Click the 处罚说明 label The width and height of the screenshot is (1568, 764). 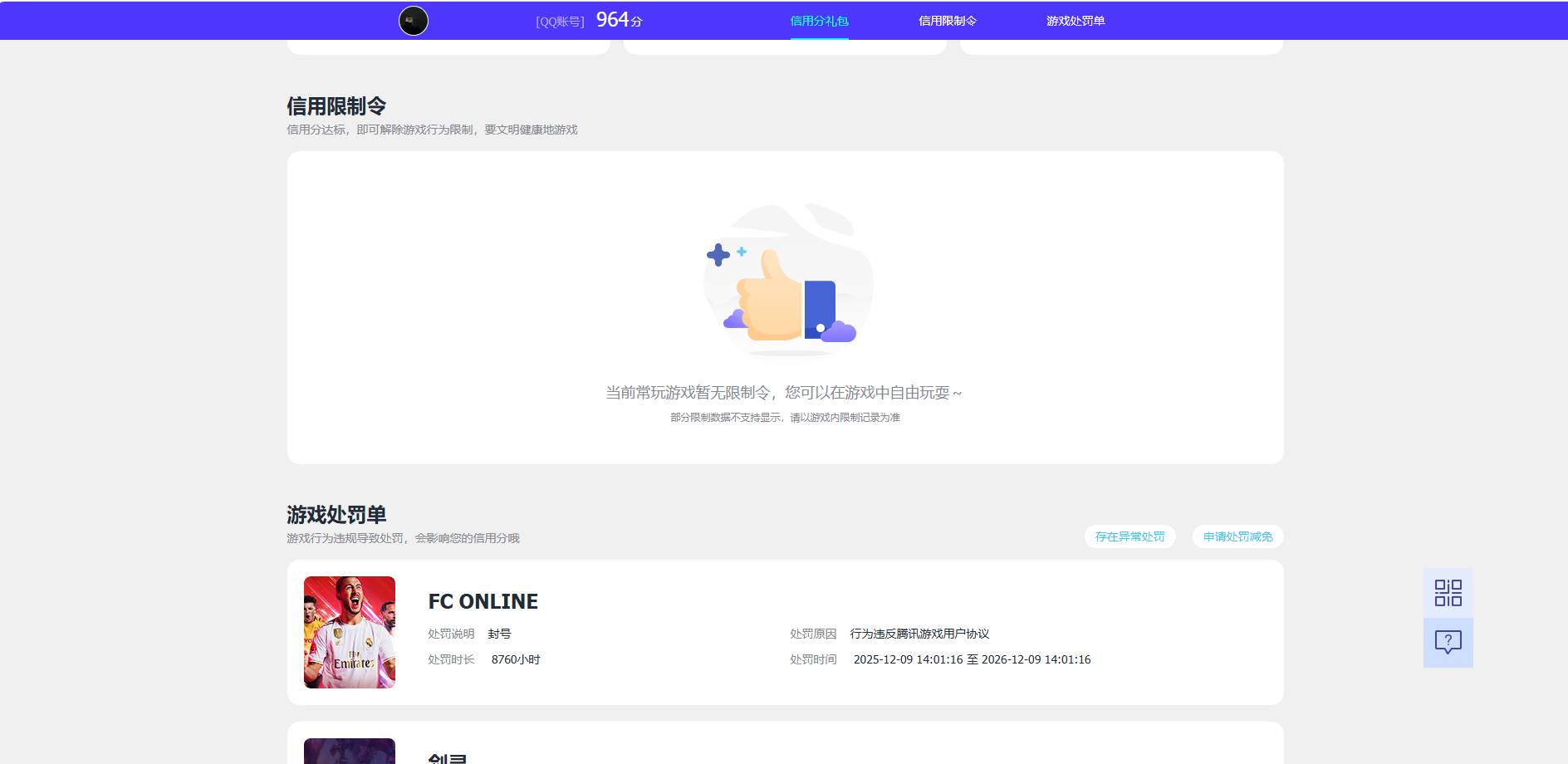click(x=451, y=634)
